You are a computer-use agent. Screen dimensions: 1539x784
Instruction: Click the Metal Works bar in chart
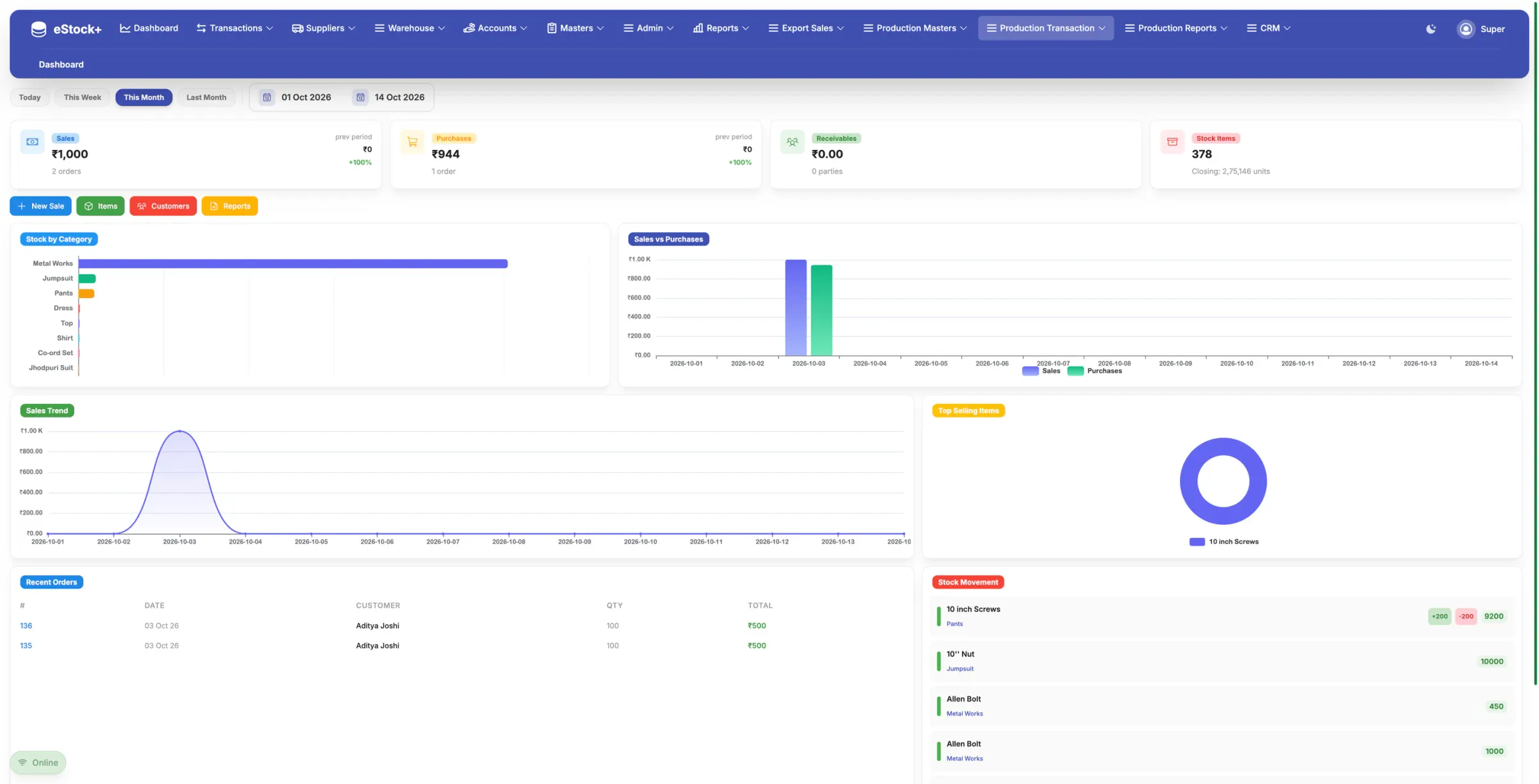click(x=293, y=263)
